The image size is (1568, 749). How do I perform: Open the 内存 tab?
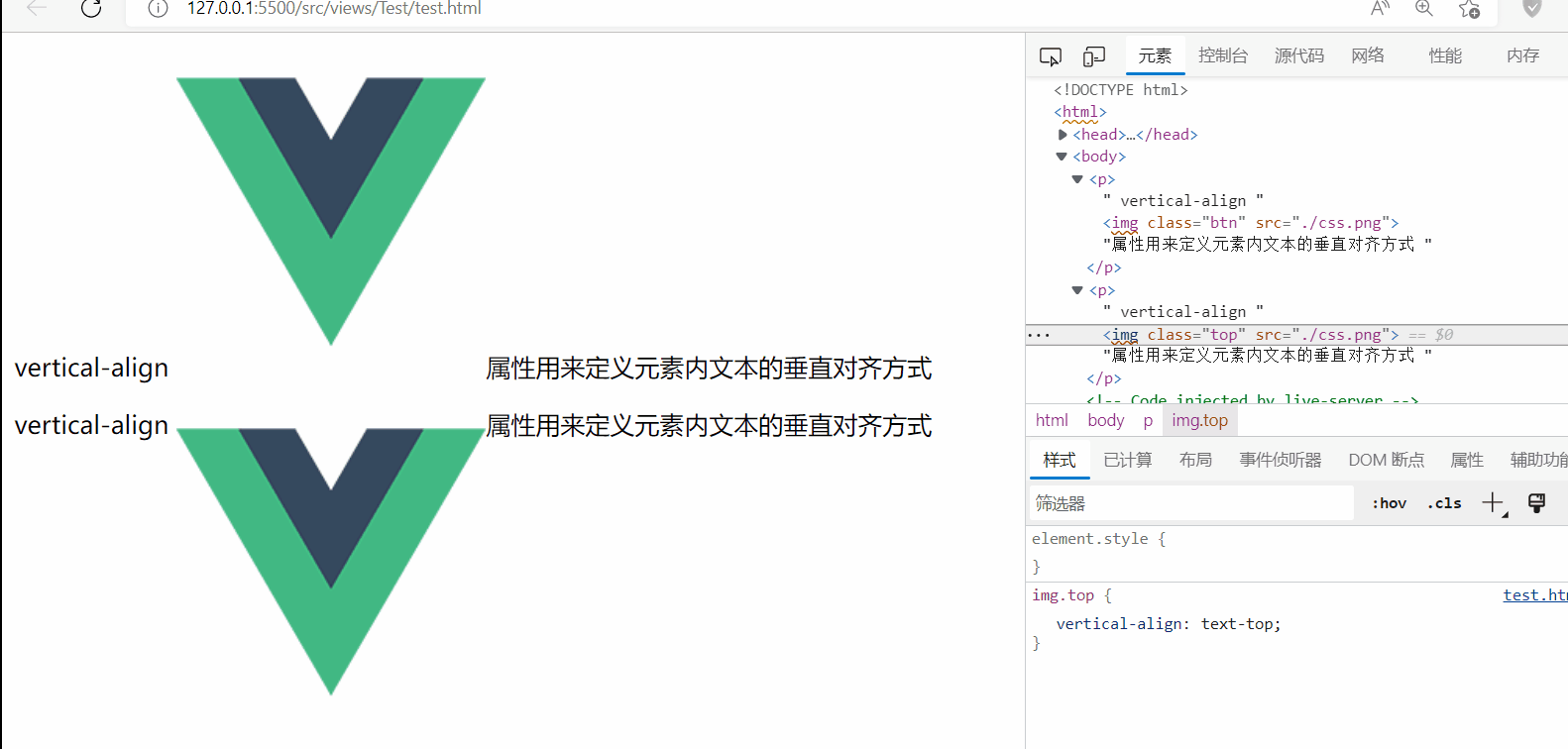pyautogui.click(x=1522, y=56)
